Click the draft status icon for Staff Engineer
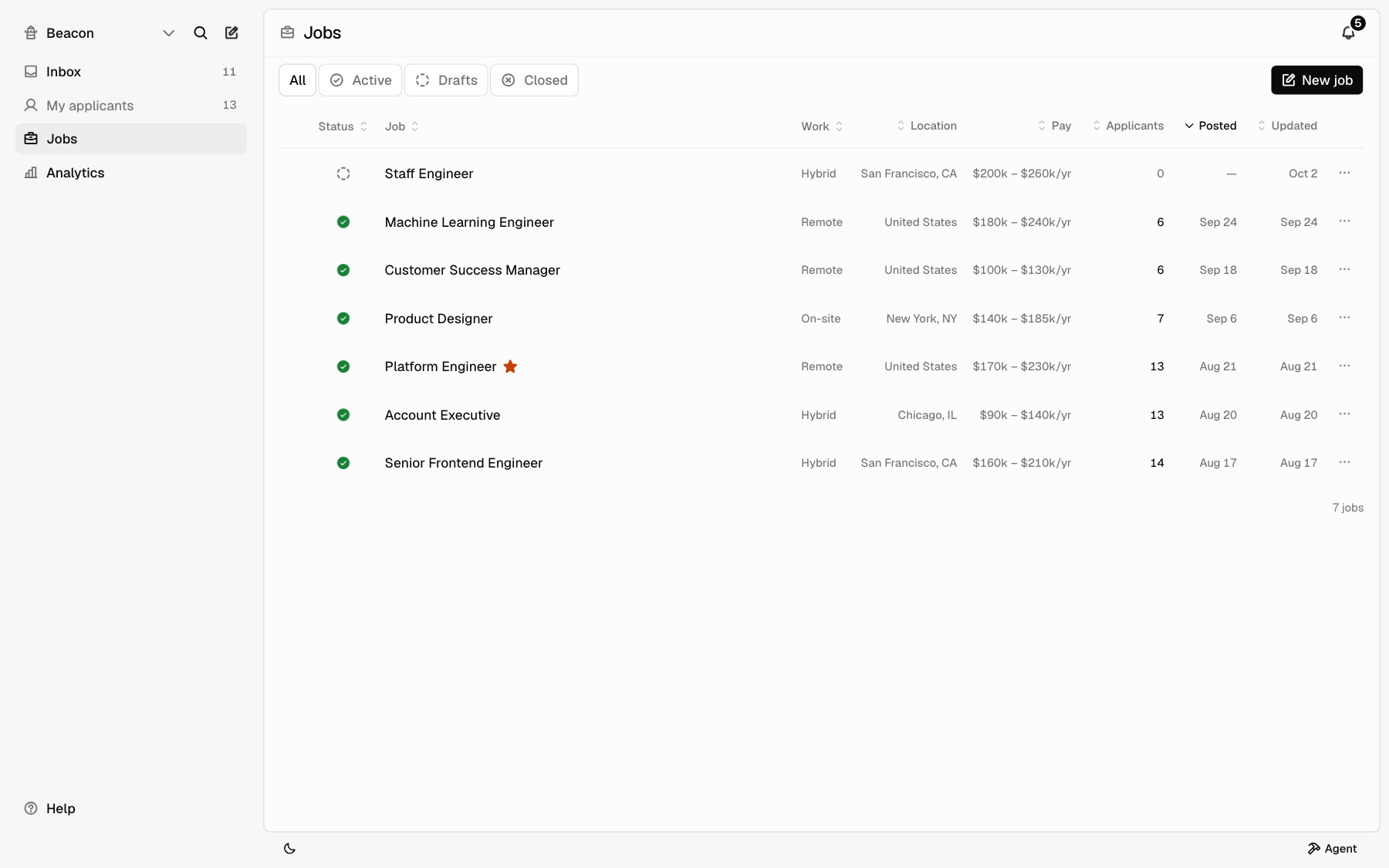 (343, 174)
